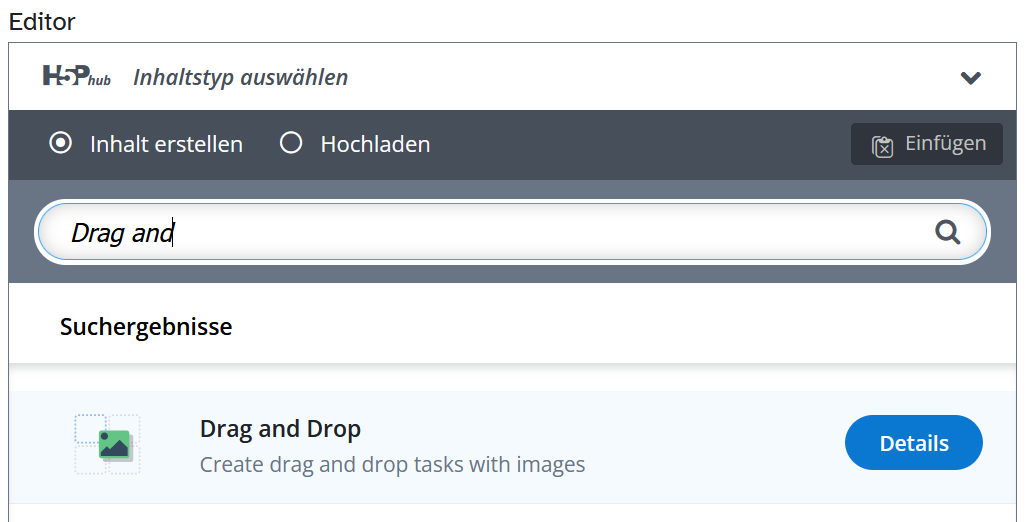This screenshot has width=1027, height=522.
Task: Click the 'Editor' label above the panel
Action: [42, 21]
